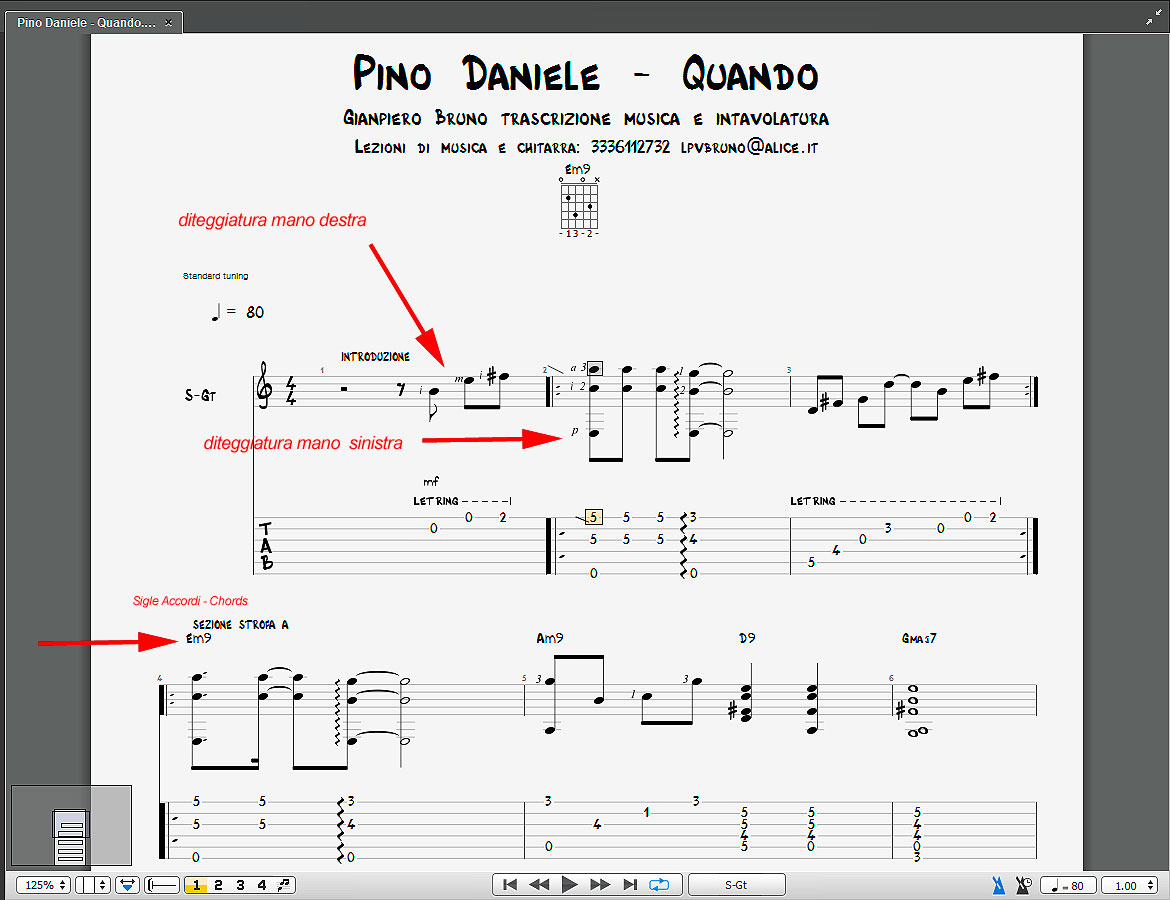Fast forward to the next bar
This screenshot has height=900, width=1170.
[x=600, y=884]
